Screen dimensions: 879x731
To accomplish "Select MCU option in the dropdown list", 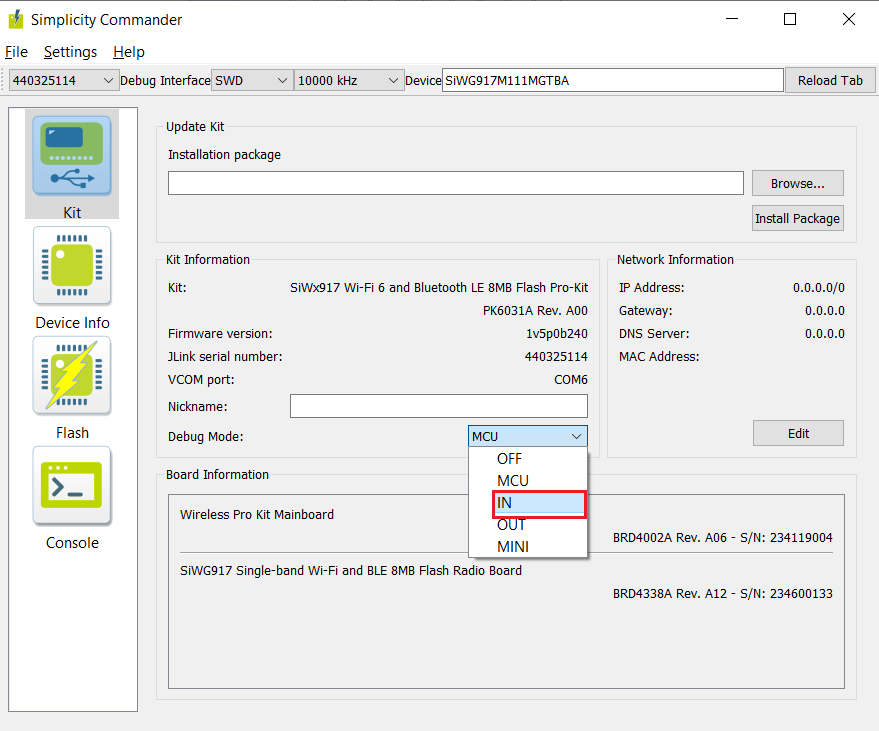I will pyautogui.click(x=528, y=480).
